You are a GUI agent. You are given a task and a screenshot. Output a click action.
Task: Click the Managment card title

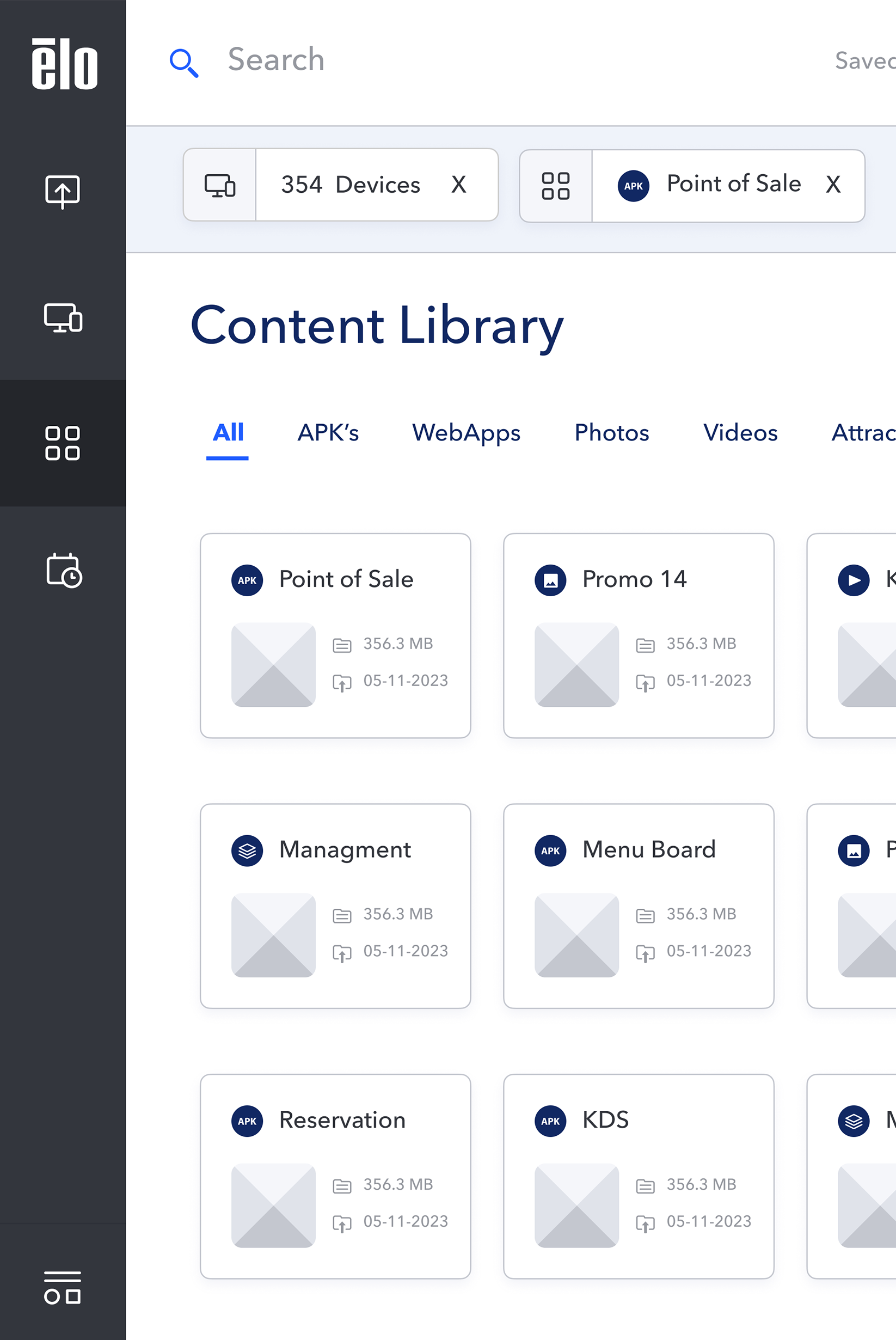(345, 850)
